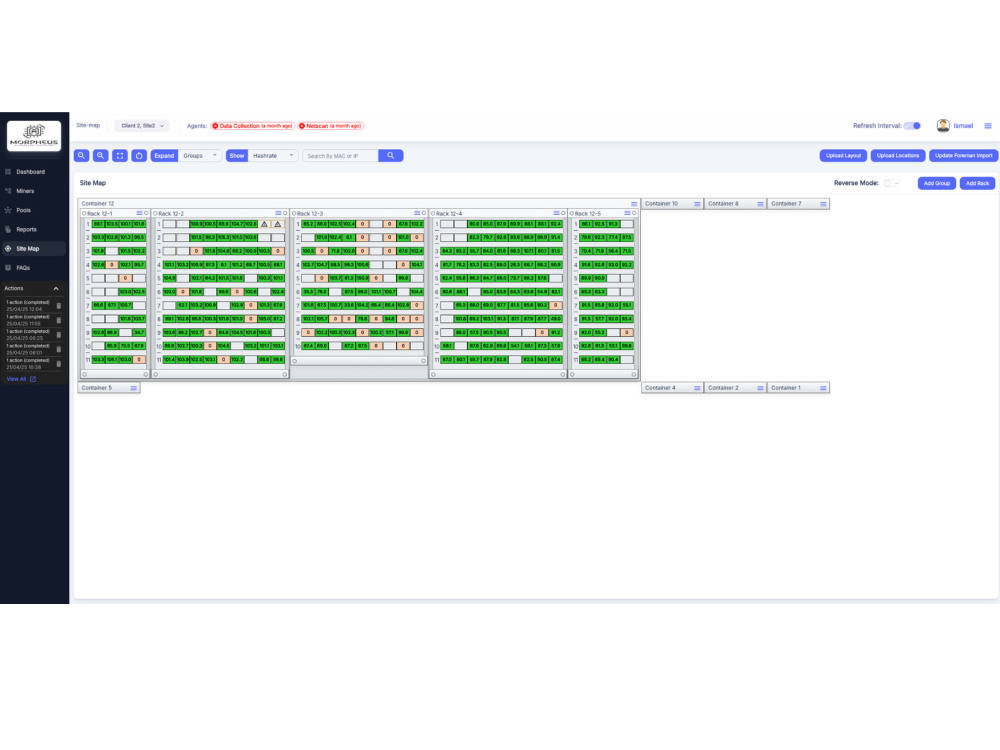Select the circle before Rack 12-5 title

click(x=572, y=213)
